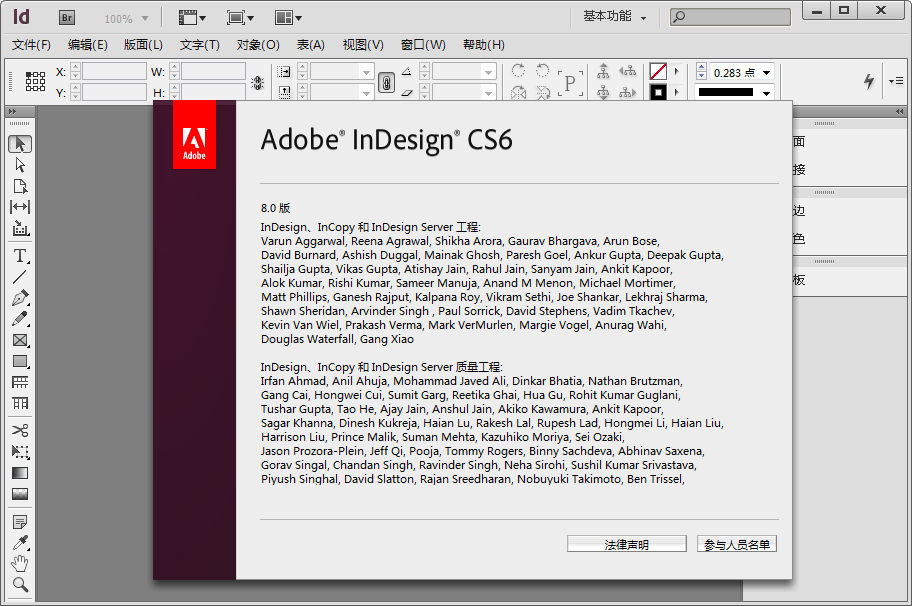
Task: Expand fill swatch arrow in control panel
Action: (676, 72)
